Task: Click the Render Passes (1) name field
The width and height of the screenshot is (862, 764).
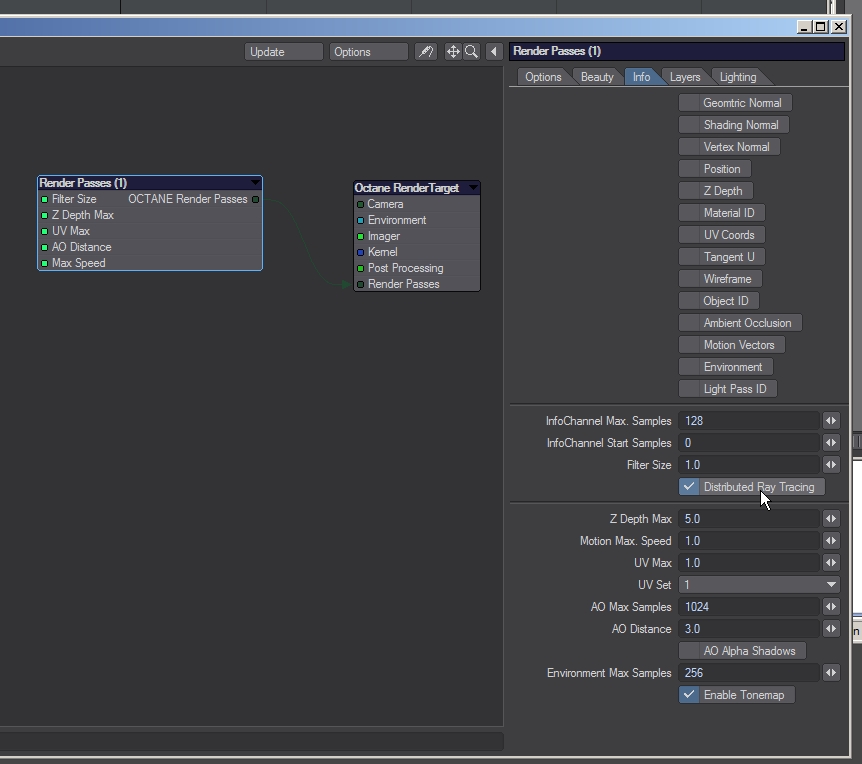Action: 677,51
